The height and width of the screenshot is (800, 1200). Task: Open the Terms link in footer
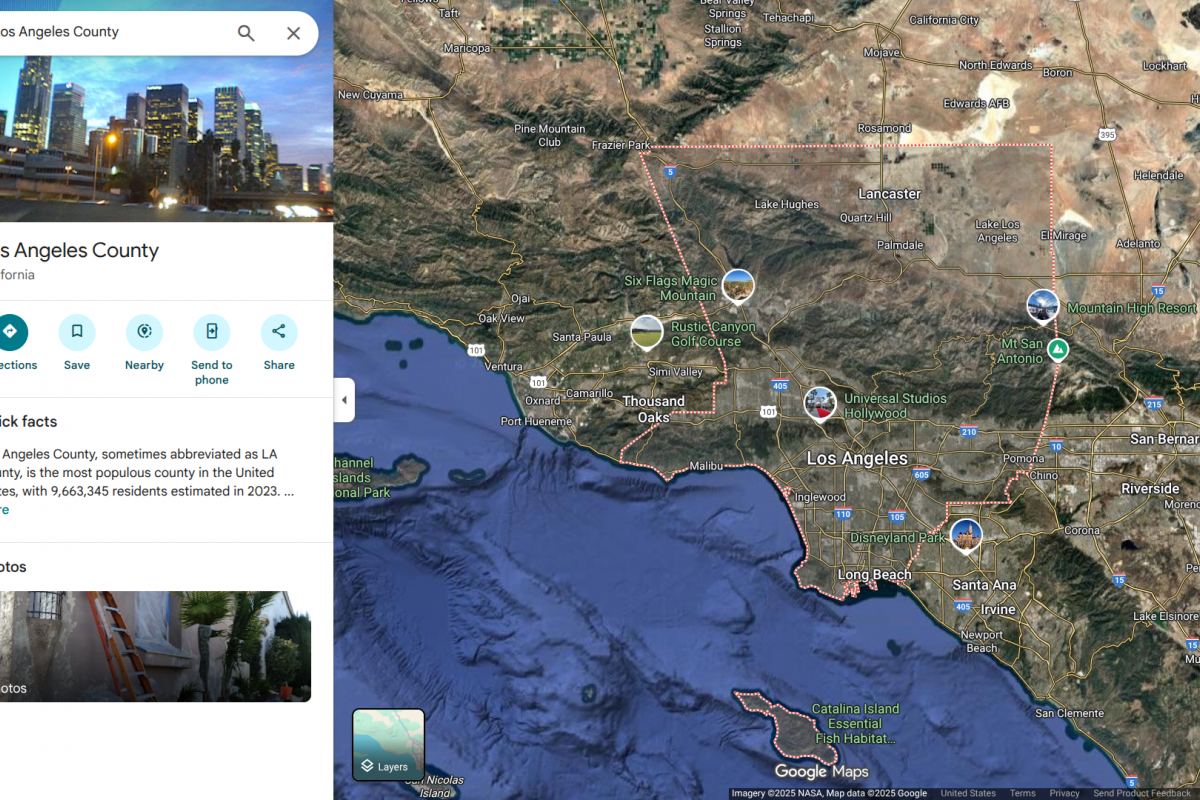click(1022, 793)
